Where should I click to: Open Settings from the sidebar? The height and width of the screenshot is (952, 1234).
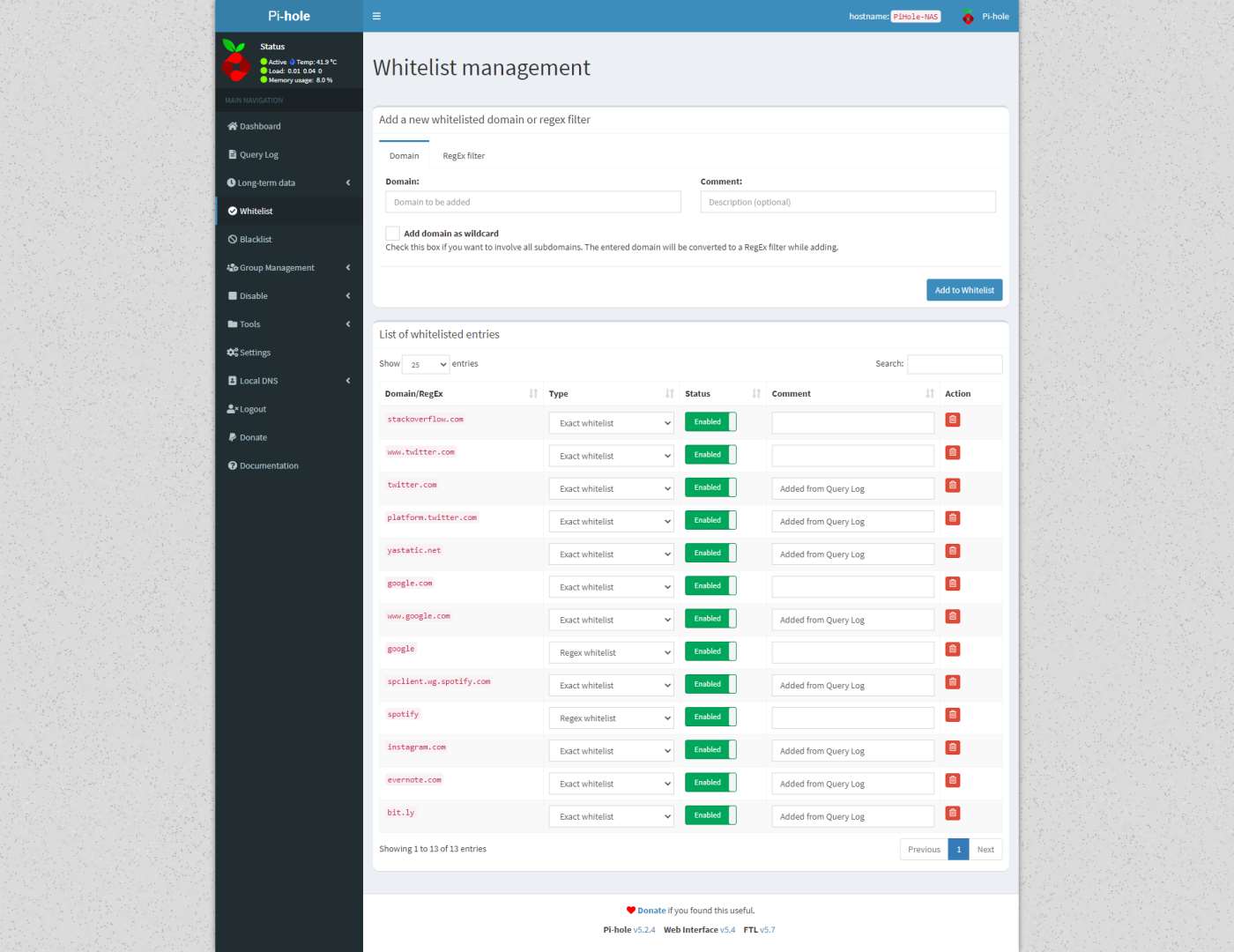pos(289,352)
